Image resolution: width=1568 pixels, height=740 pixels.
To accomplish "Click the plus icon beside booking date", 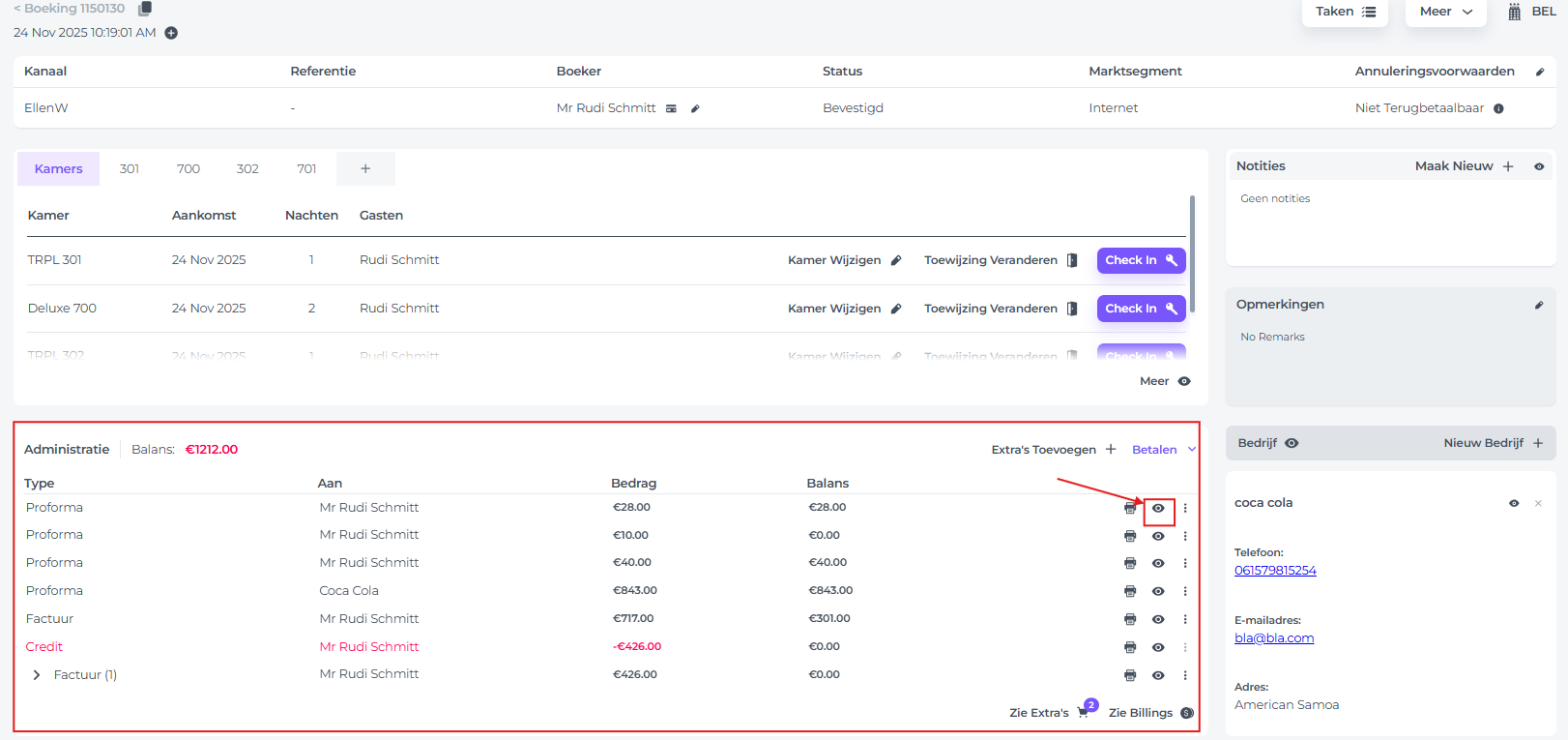I will (171, 33).
